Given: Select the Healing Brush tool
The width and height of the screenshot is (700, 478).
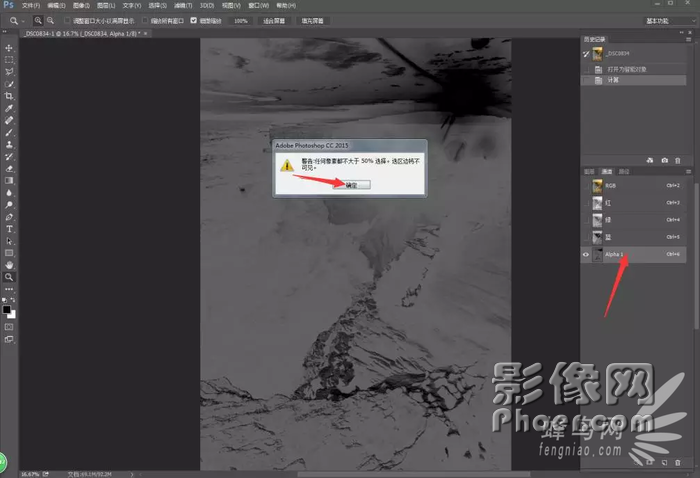Looking at the screenshot, I should click(x=8, y=120).
